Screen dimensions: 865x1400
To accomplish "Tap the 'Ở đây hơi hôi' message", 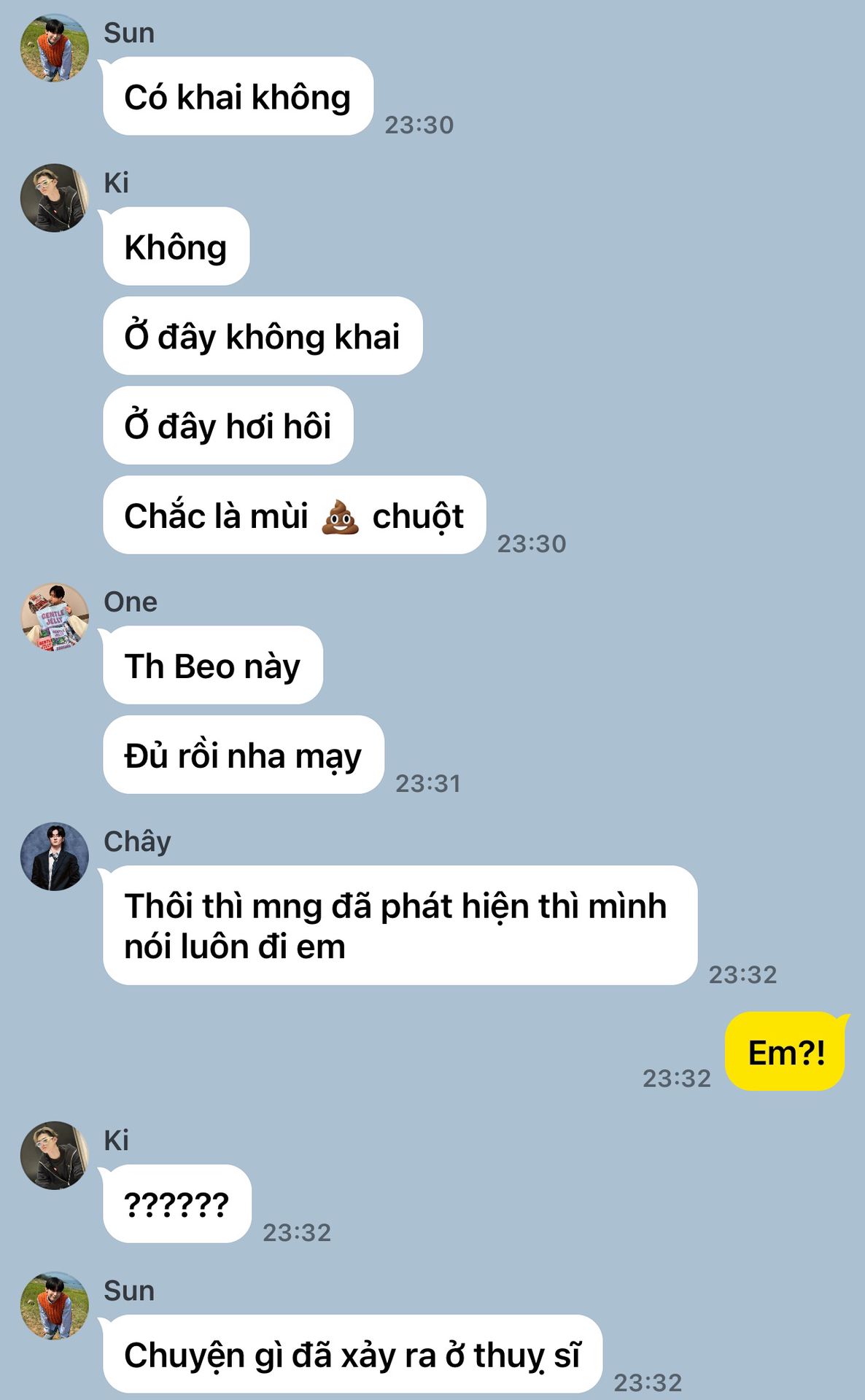I will tap(228, 426).
